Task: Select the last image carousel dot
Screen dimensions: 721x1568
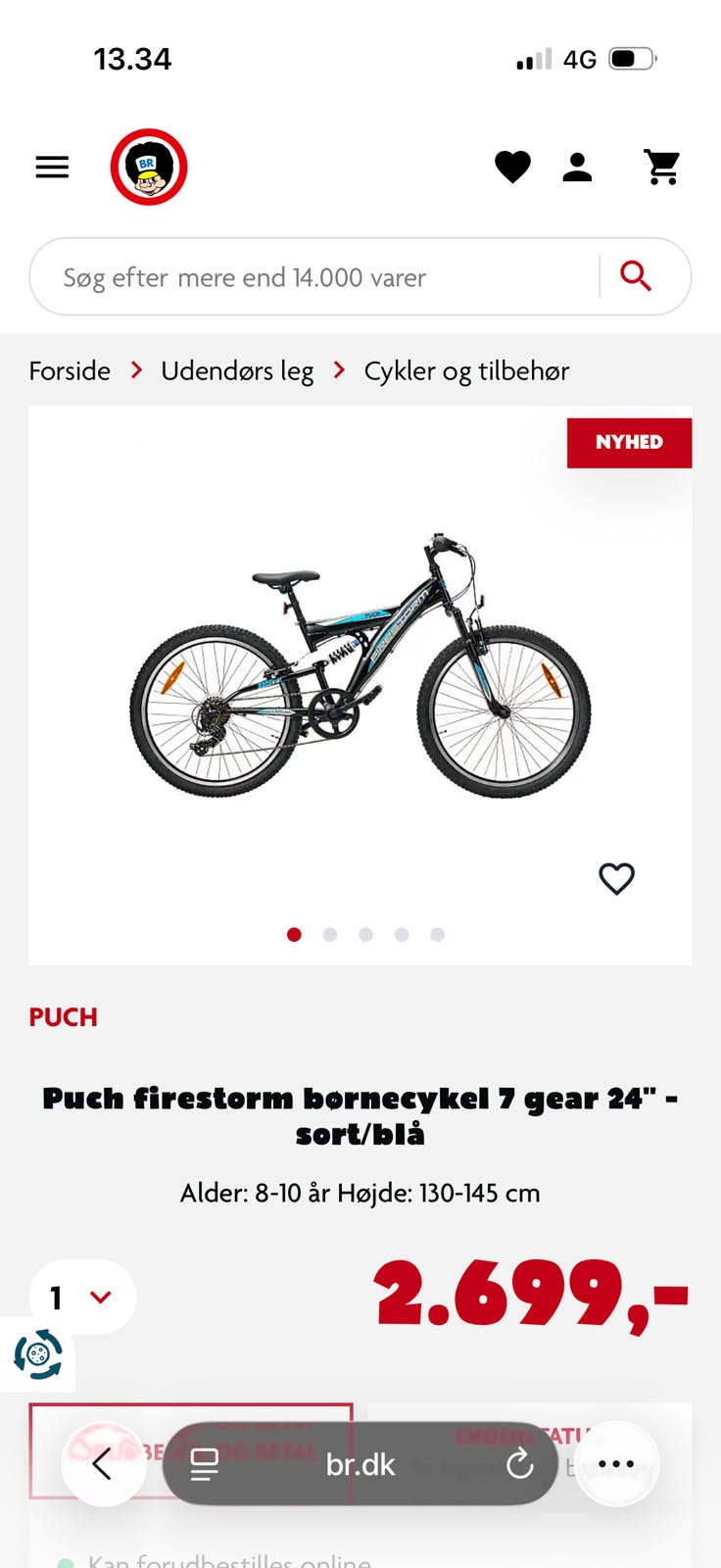Action: click(437, 935)
